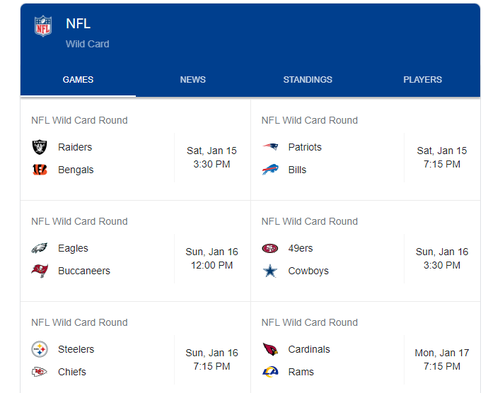The image size is (500, 393).
Task: Click the Eagles team logo
Action: pos(39,248)
